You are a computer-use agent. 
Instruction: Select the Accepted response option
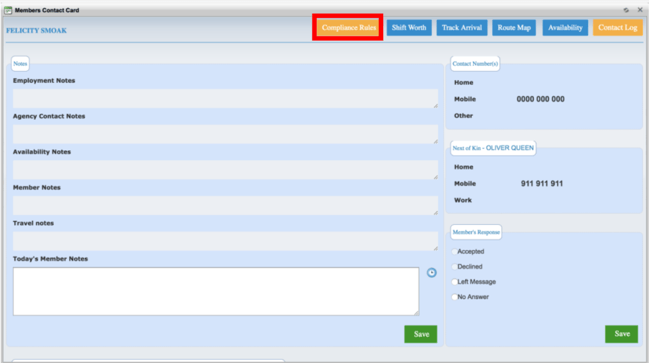[454, 252]
